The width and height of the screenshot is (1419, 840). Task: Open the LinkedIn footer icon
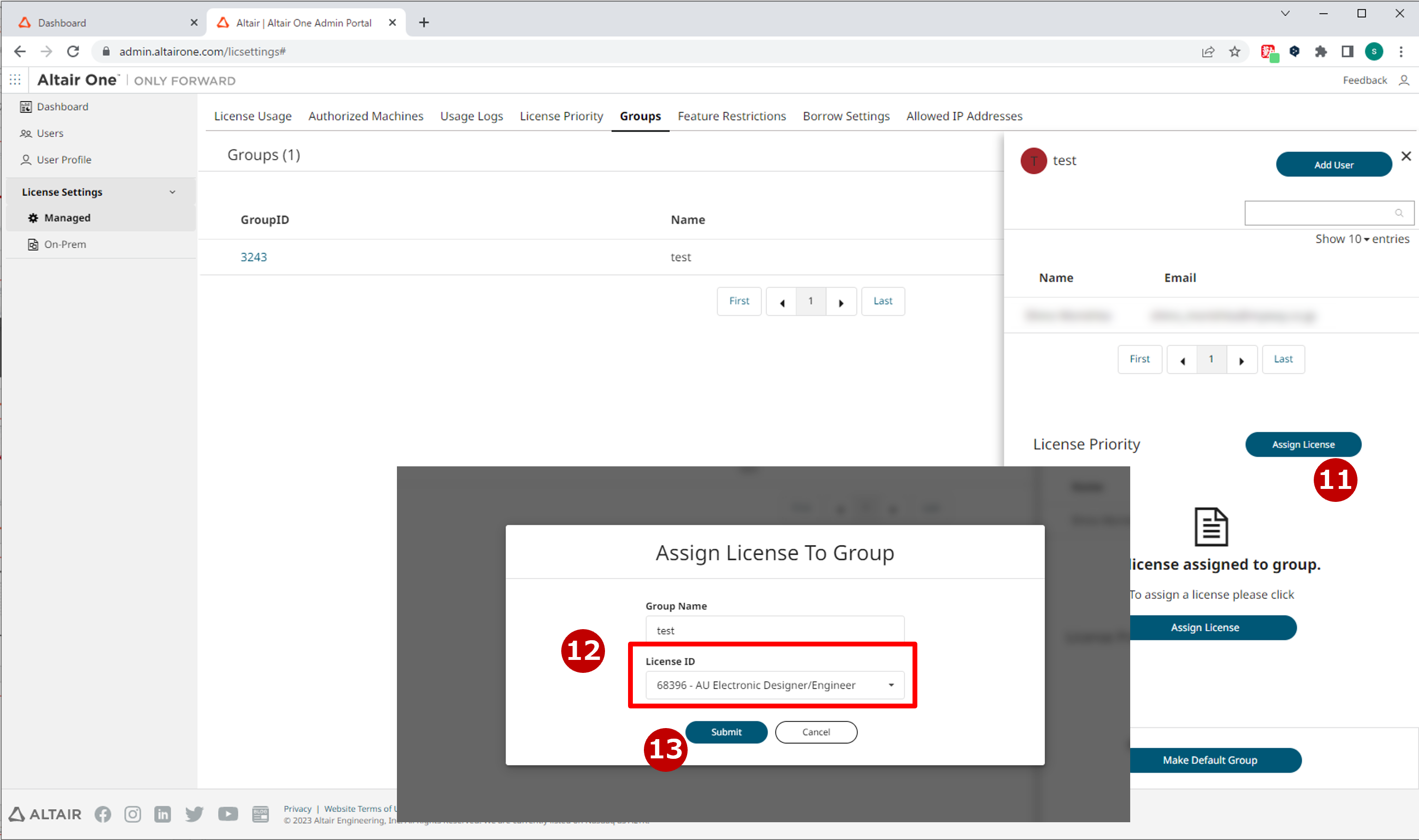tap(162, 814)
